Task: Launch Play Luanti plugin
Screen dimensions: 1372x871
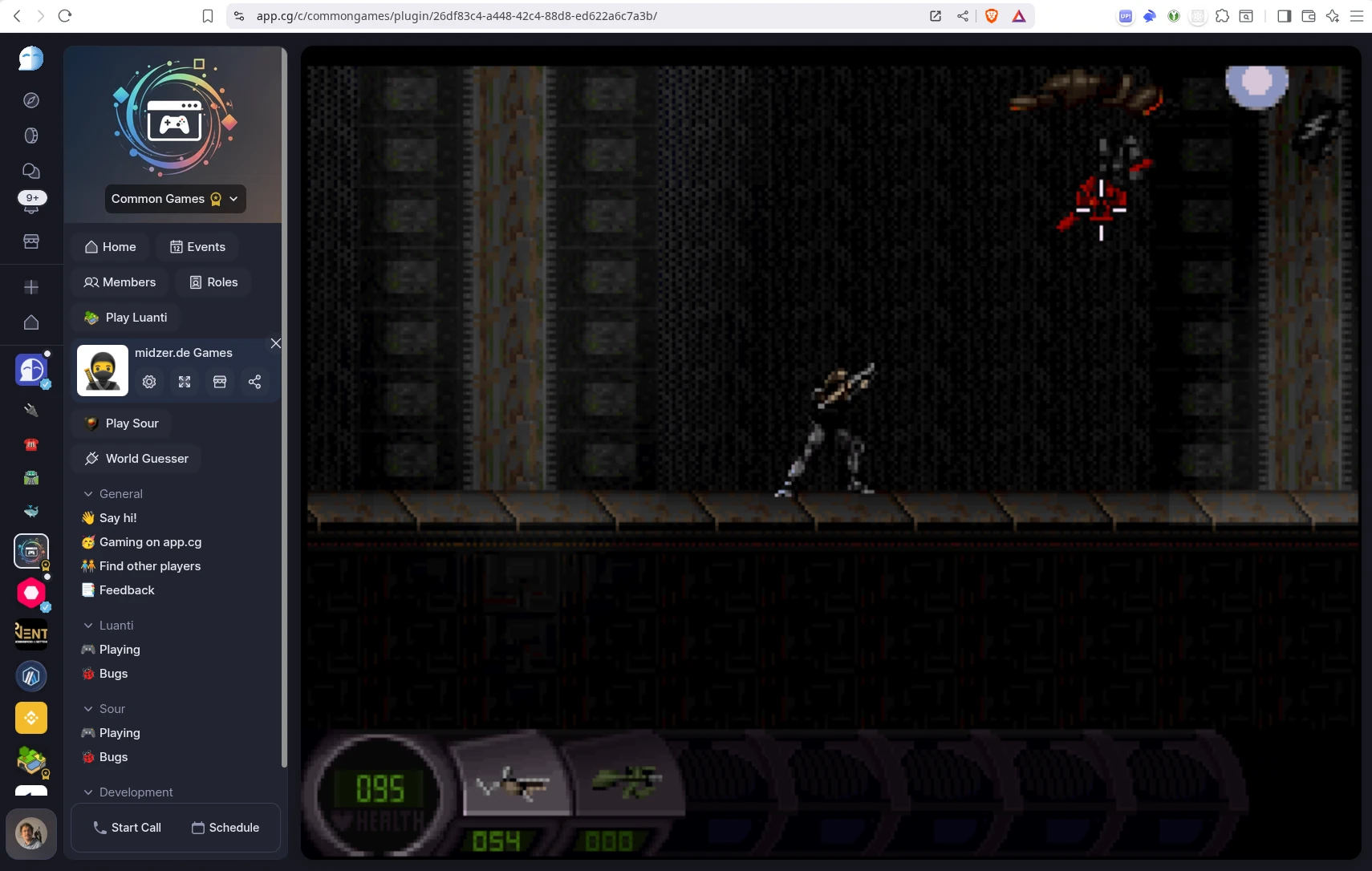Action: (x=126, y=318)
